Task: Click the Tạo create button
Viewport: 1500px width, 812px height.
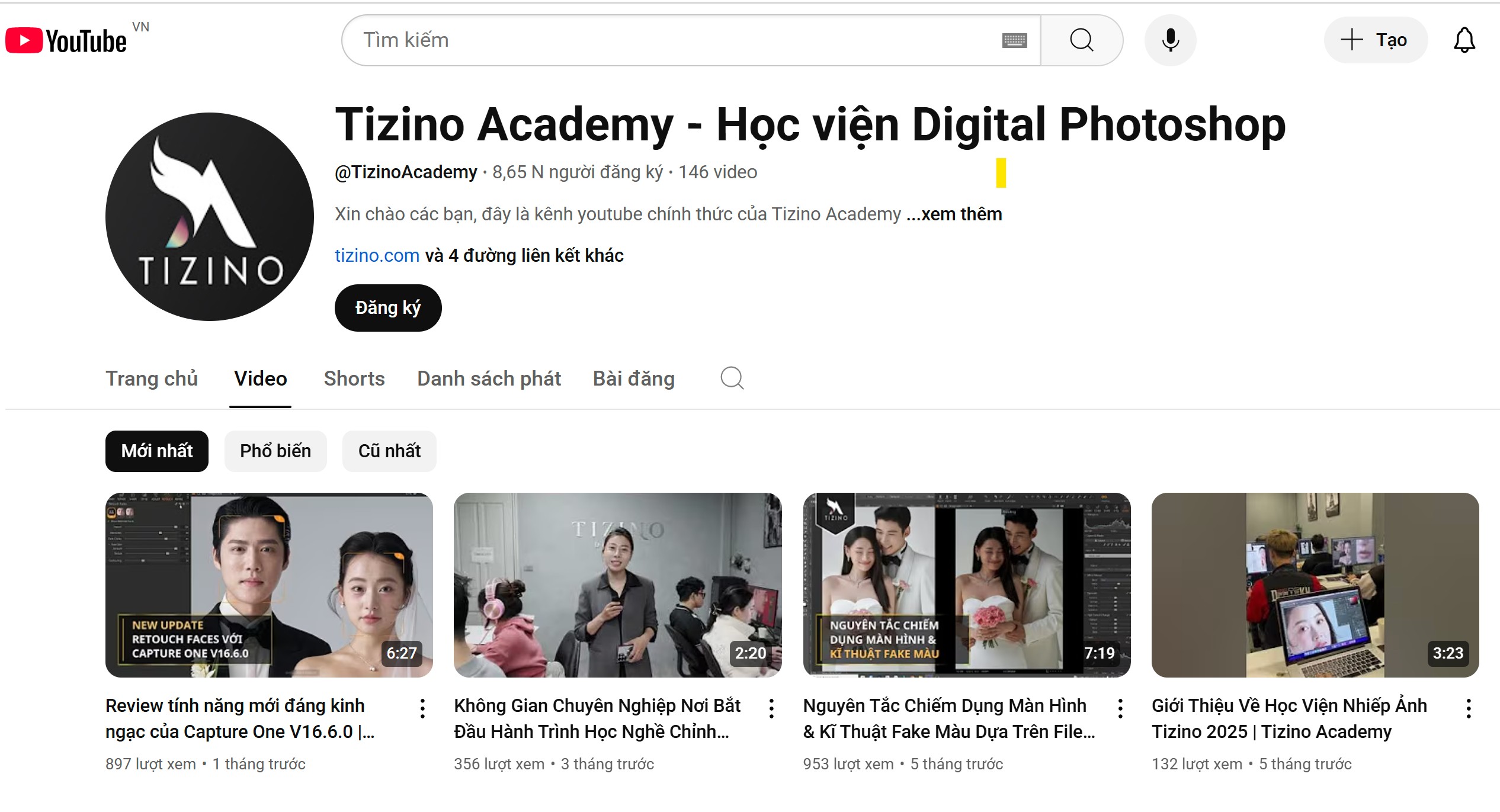Action: click(1375, 40)
